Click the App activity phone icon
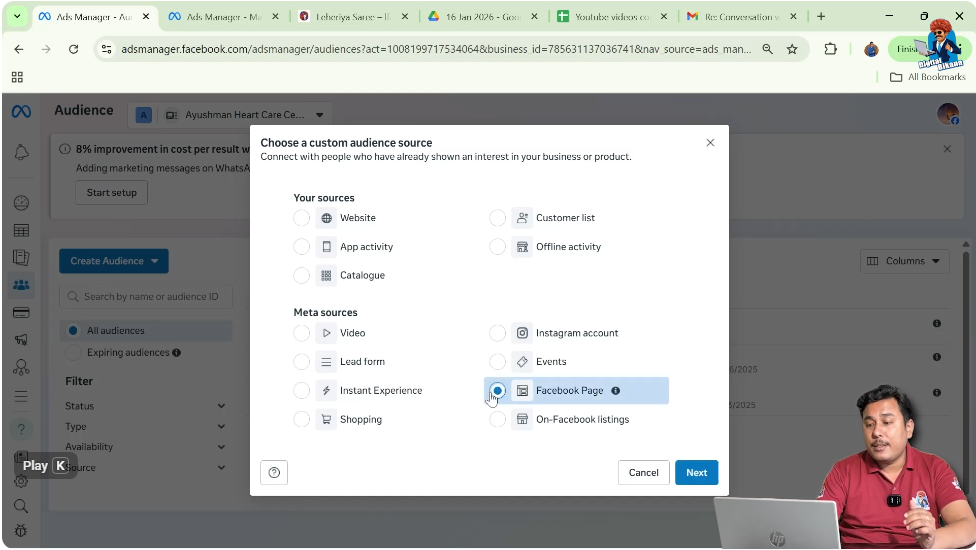Image resolution: width=976 pixels, height=550 pixels. click(x=326, y=246)
